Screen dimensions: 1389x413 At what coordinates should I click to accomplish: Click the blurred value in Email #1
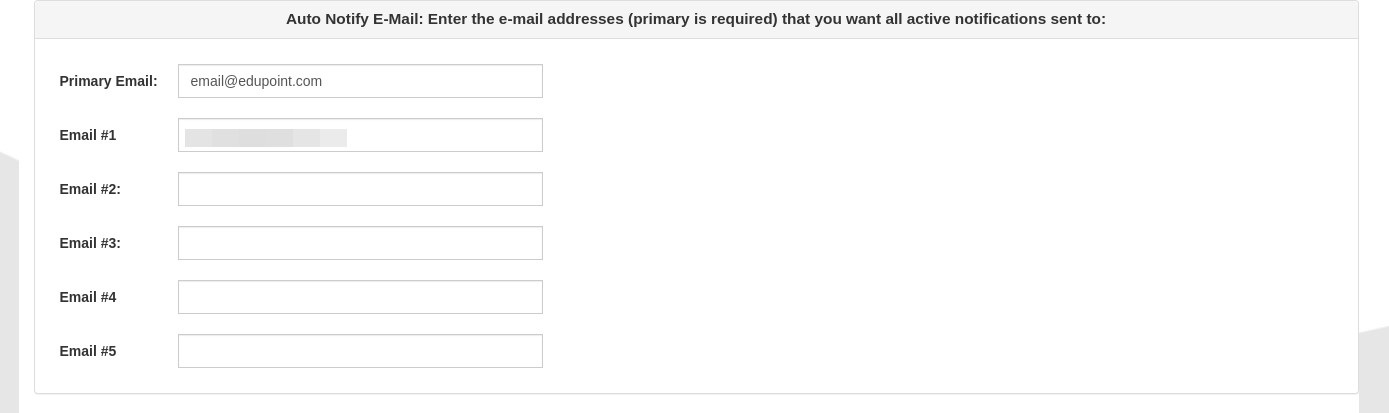click(266, 137)
